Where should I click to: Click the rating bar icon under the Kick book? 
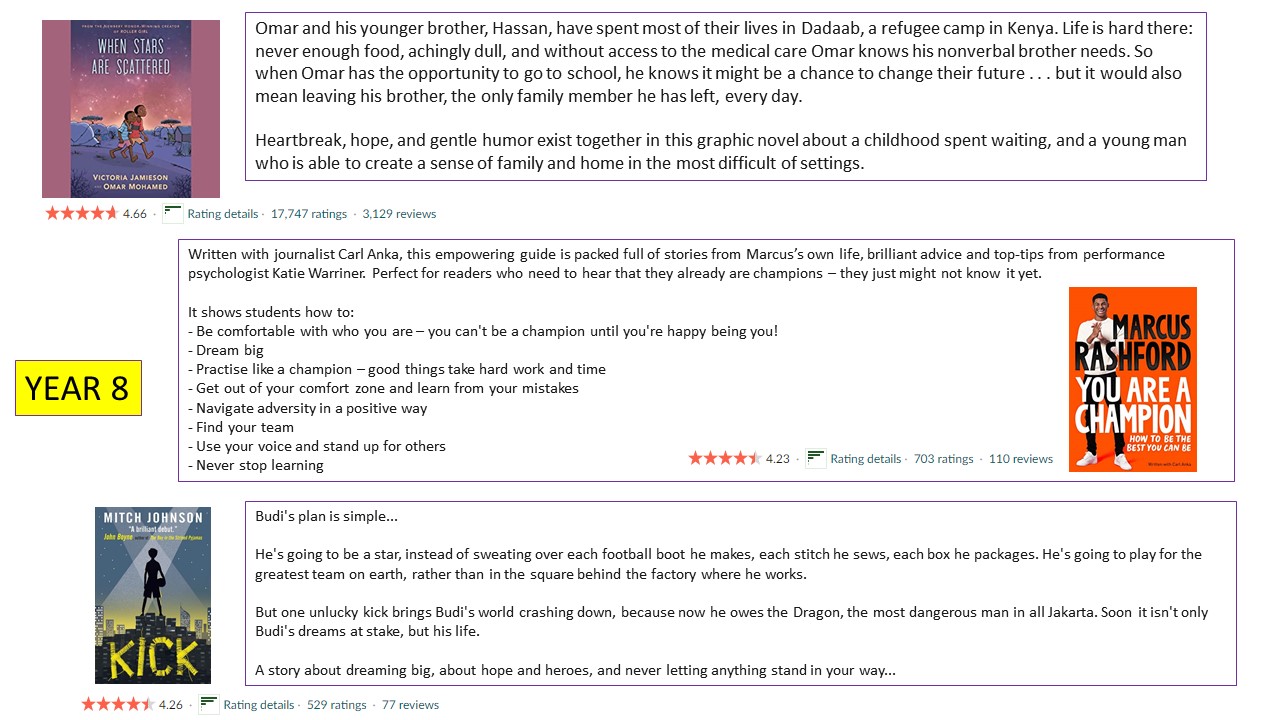(208, 704)
